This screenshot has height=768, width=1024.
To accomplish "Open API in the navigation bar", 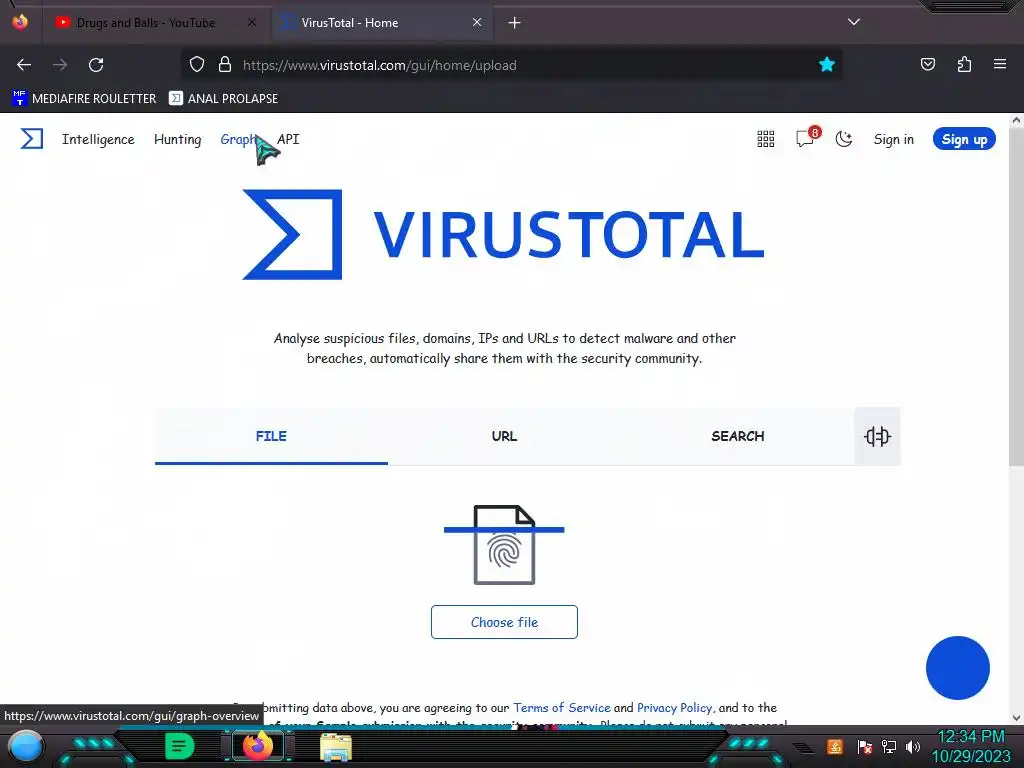I will (288, 139).
